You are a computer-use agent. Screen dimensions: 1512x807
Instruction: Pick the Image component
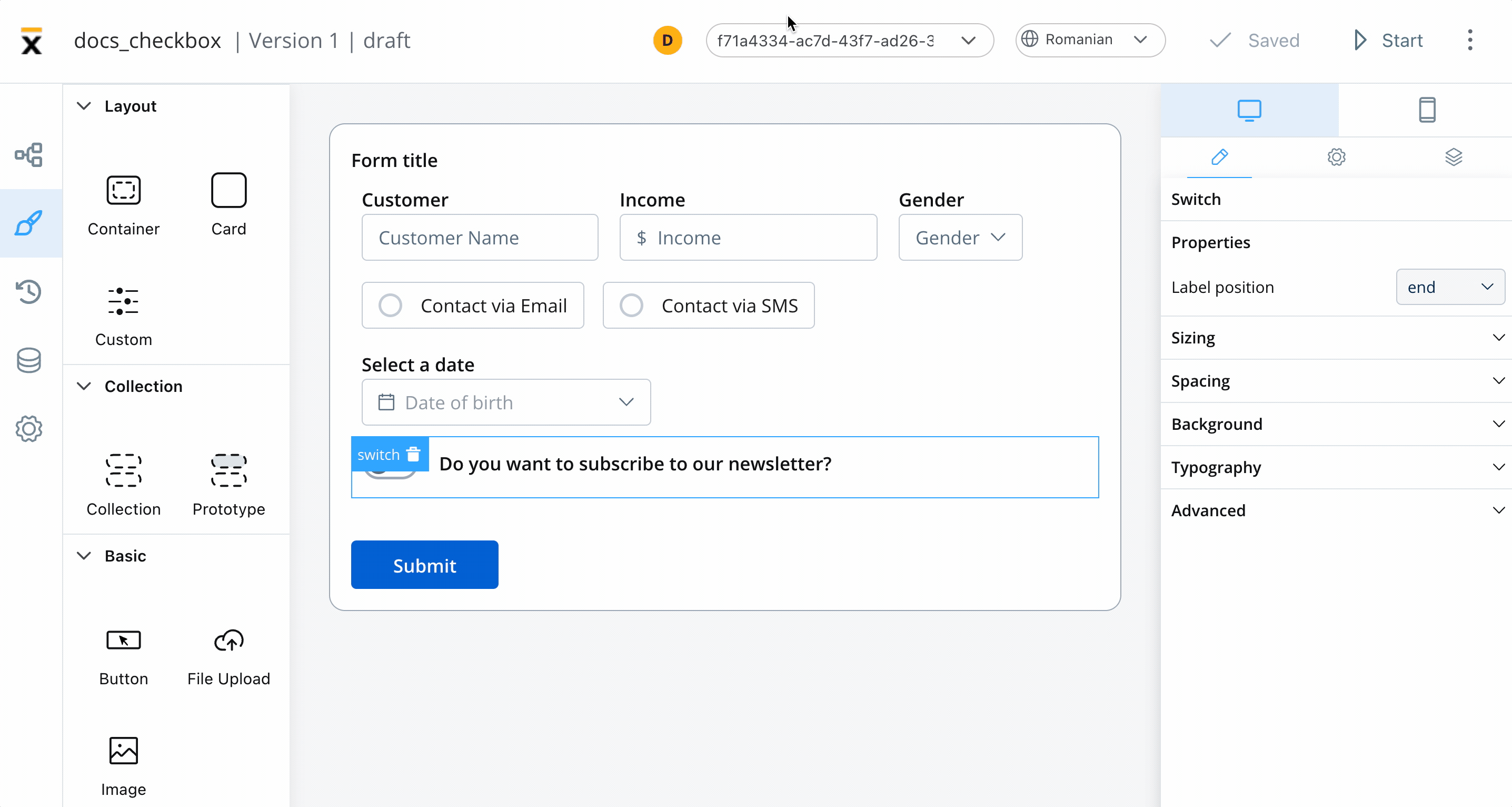point(123,766)
